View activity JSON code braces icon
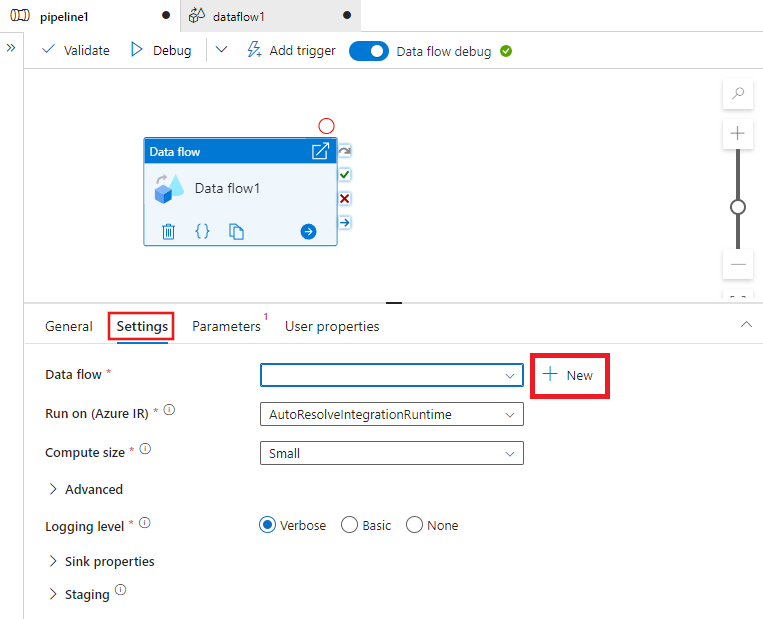The height and width of the screenshot is (619, 763). pyautogui.click(x=202, y=231)
